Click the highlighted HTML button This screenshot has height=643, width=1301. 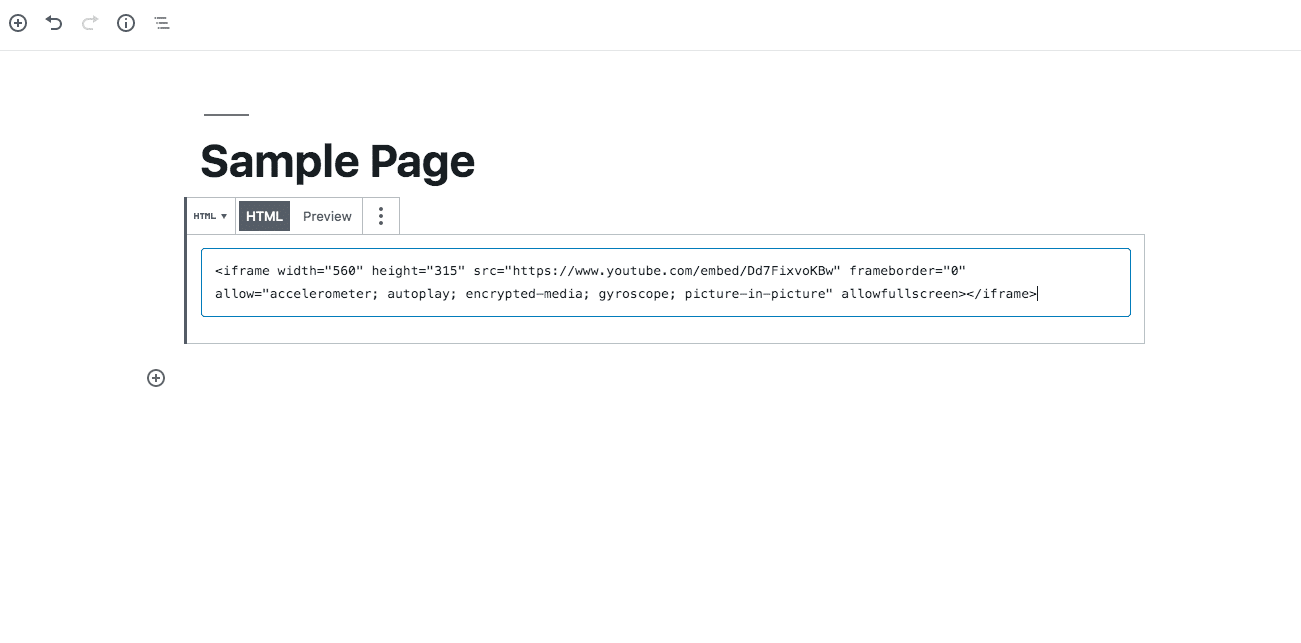[264, 215]
